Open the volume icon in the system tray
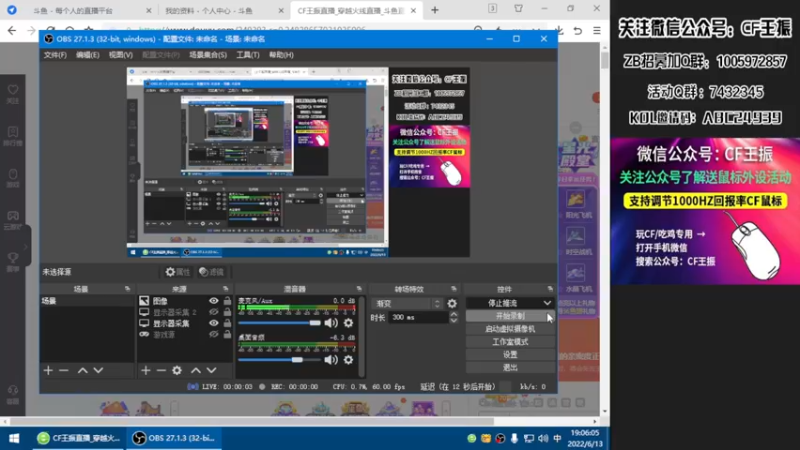This screenshot has width=800, height=450. [x=543, y=438]
